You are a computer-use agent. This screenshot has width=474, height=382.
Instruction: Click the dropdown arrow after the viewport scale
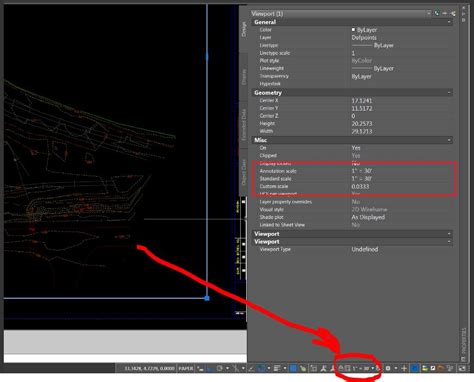(x=373, y=368)
